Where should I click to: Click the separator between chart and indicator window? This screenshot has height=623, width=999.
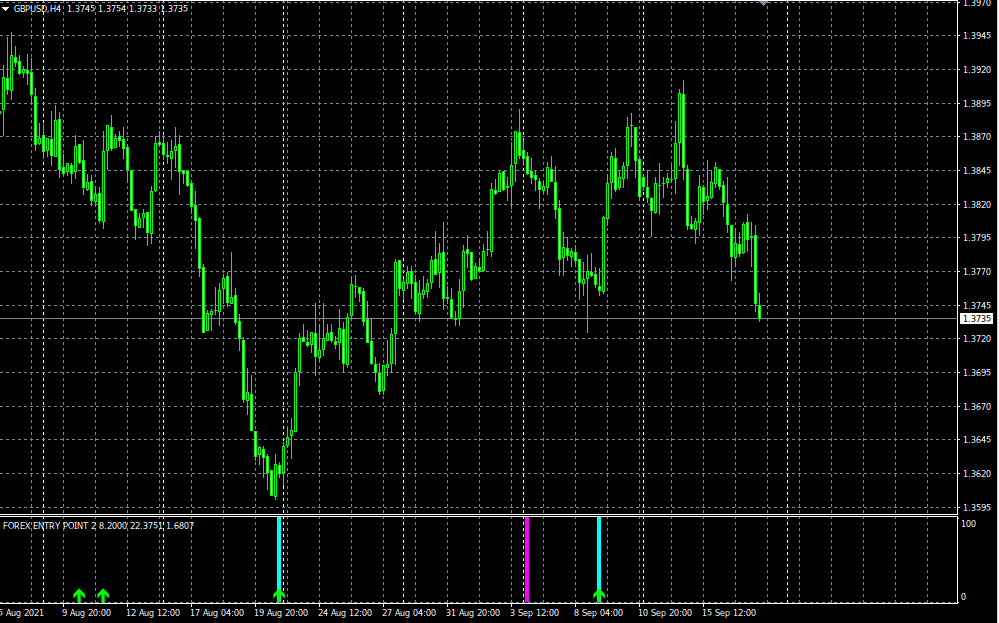tap(480, 516)
